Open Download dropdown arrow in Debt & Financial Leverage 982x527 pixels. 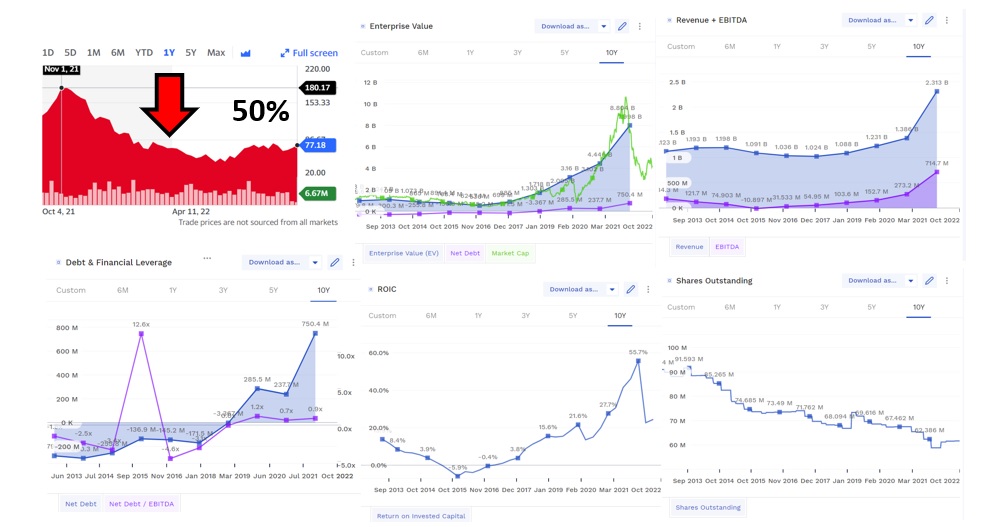point(315,263)
